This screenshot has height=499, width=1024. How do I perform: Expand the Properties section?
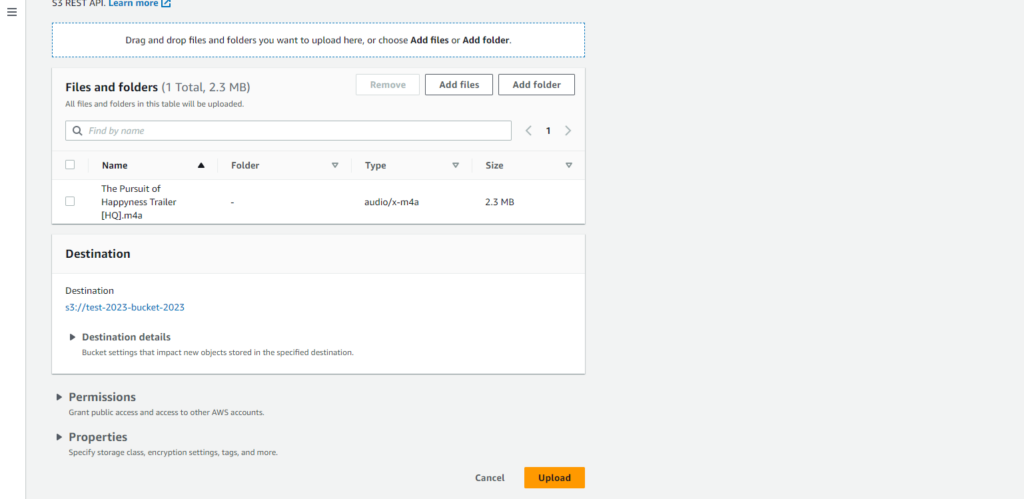pyautogui.click(x=59, y=437)
